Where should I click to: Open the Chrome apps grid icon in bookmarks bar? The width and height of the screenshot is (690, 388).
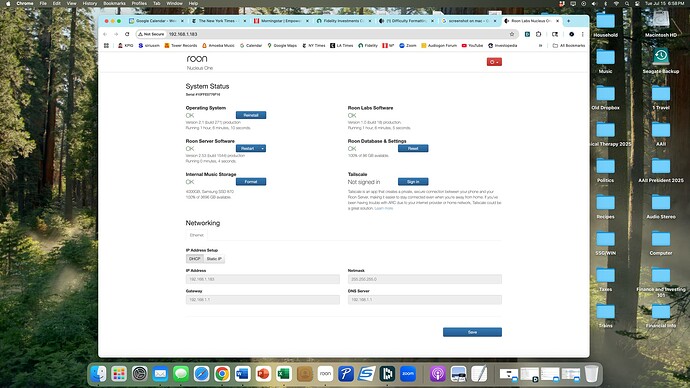click(x=106, y=45)
